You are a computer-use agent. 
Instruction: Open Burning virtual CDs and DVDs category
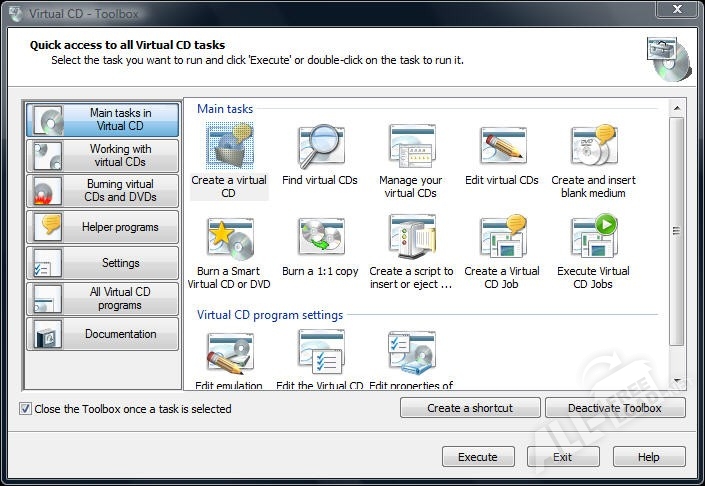point(103,191)
